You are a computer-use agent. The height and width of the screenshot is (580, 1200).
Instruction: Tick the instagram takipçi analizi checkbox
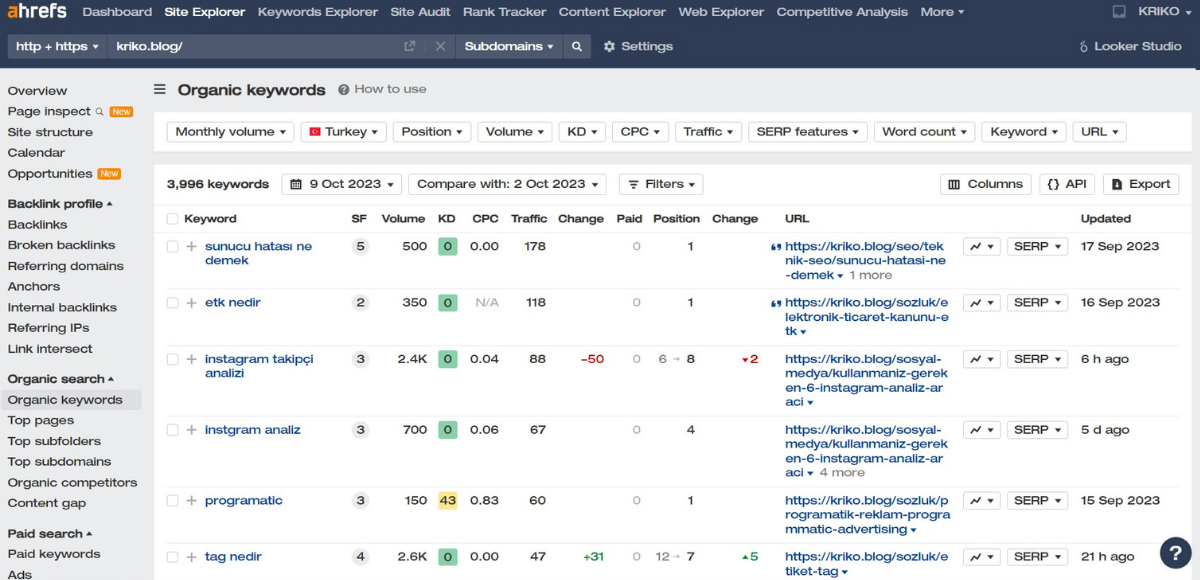click(x=172, y=359)
